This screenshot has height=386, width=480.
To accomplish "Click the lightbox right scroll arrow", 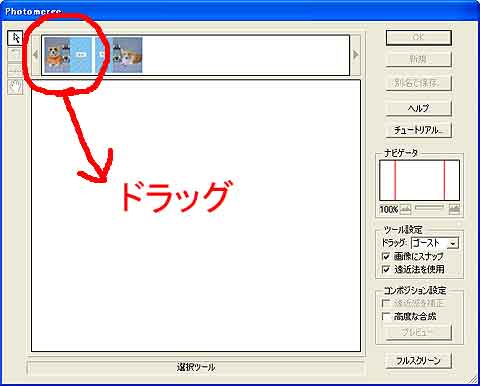I will 356,54.
